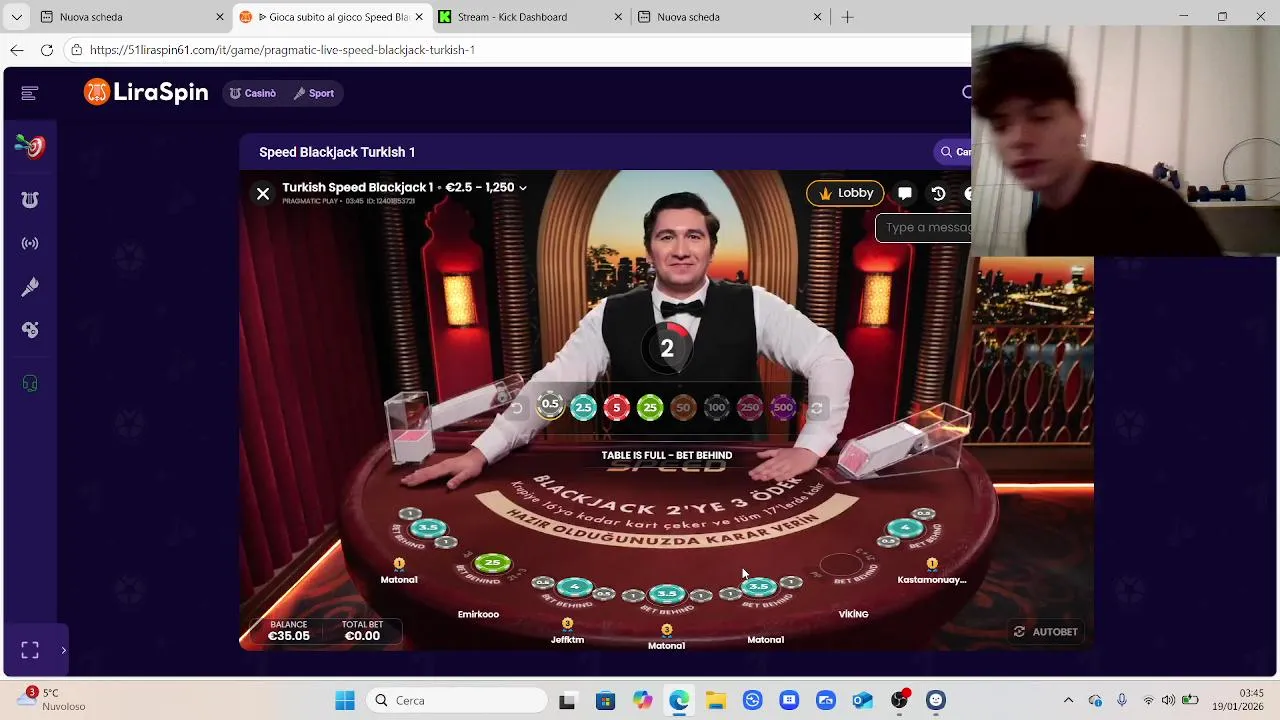Open the live broadcast sidebar icon
This screenshot has width=1280, height=720.
pyautogui.click(x=30, y=243)
